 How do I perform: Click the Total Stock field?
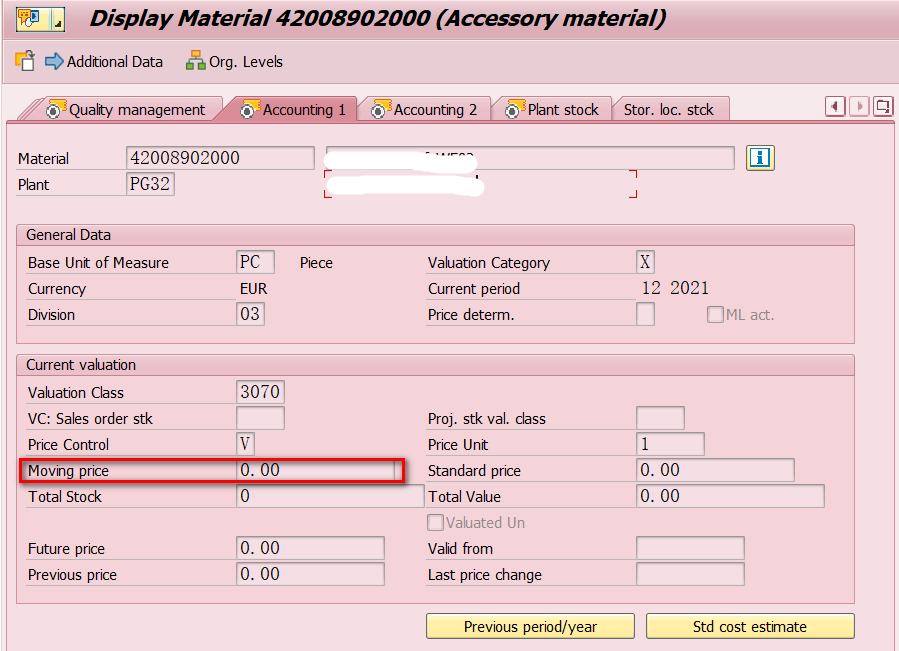coord(330,496)
